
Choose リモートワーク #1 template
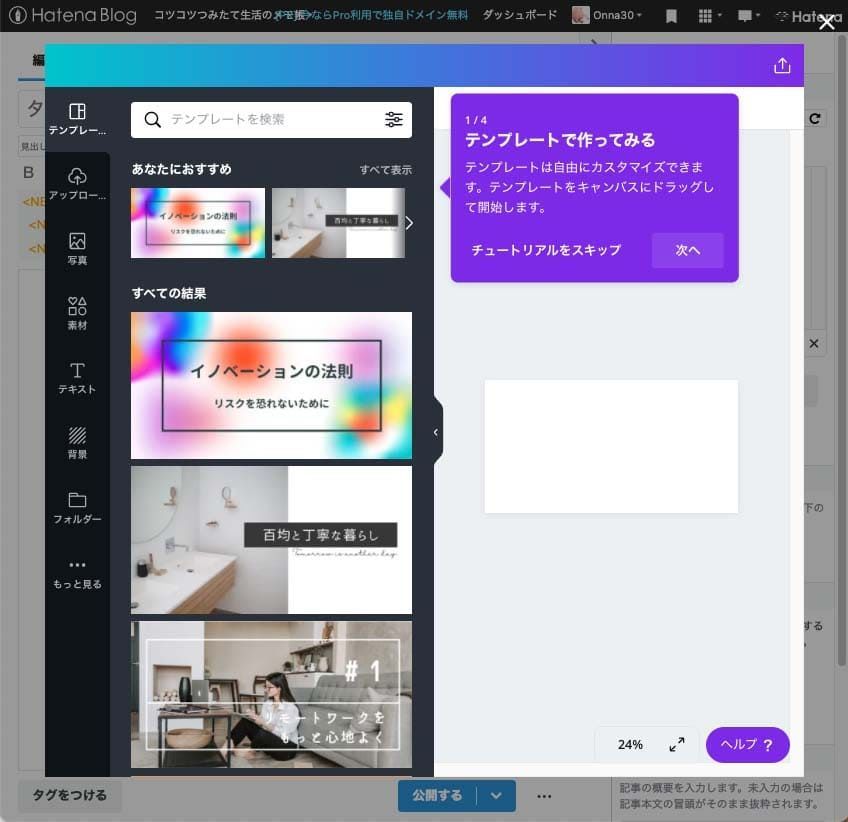point(271,694)
